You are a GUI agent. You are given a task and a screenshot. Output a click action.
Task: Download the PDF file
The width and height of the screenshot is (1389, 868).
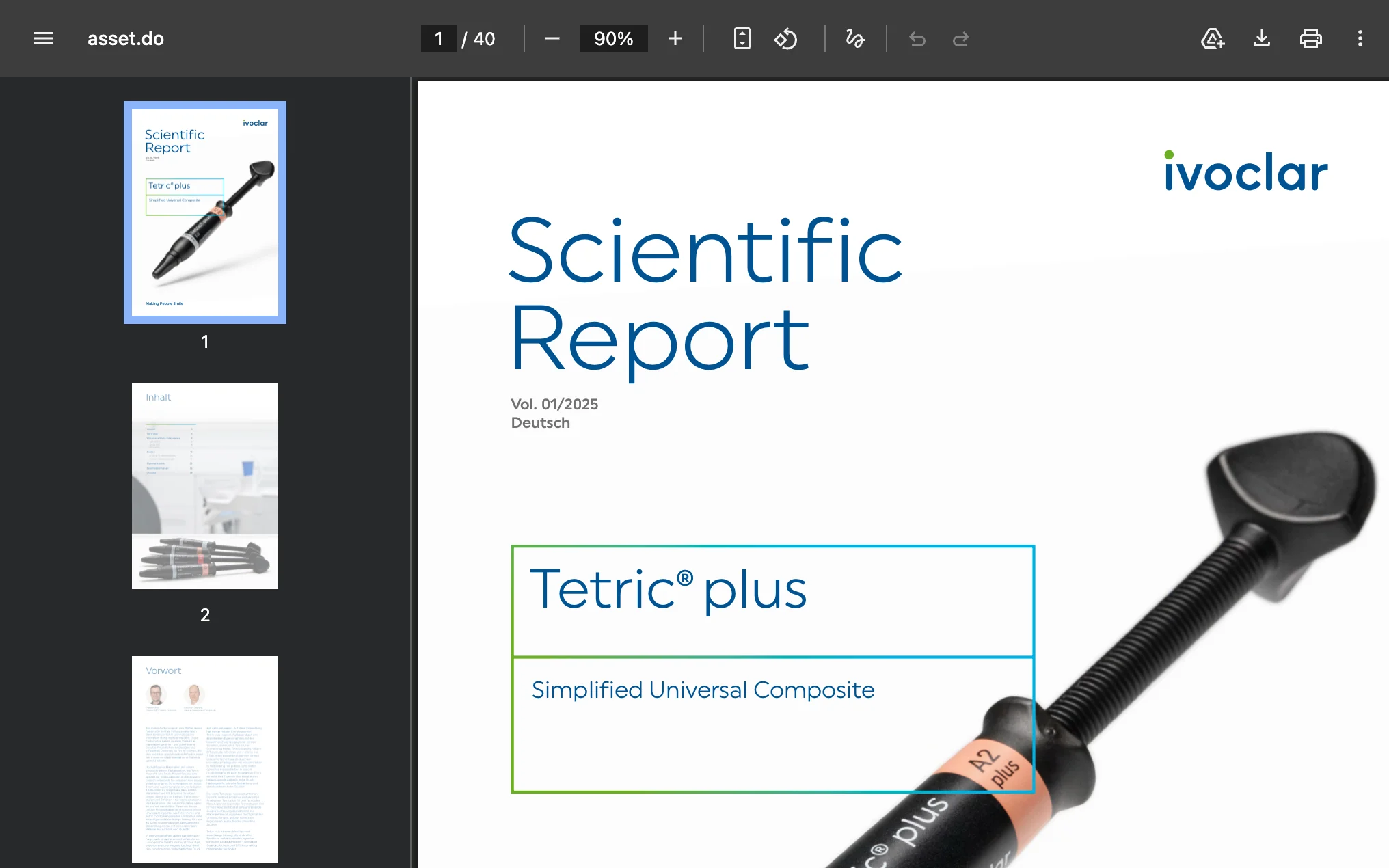(x=1262, y=38)
